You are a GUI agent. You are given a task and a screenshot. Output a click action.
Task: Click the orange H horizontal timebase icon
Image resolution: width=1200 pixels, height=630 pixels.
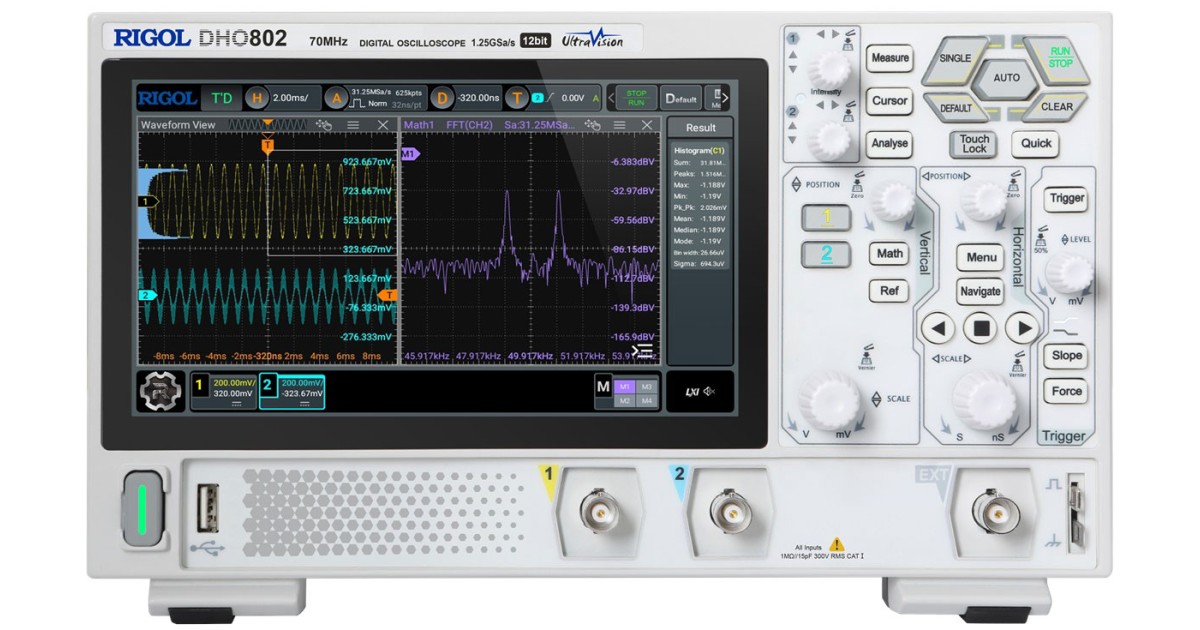pos(257,98)
